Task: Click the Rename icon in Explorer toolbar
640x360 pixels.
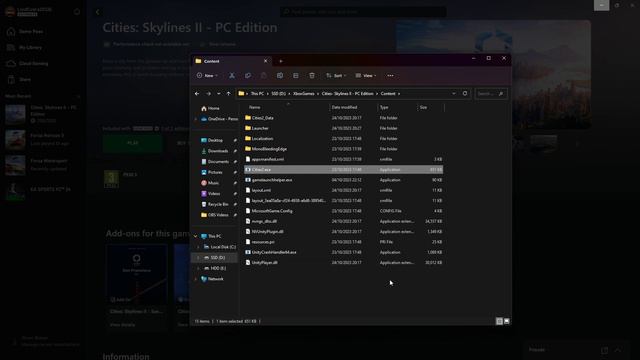Action: pyautogui.click(x=280, y=76)
